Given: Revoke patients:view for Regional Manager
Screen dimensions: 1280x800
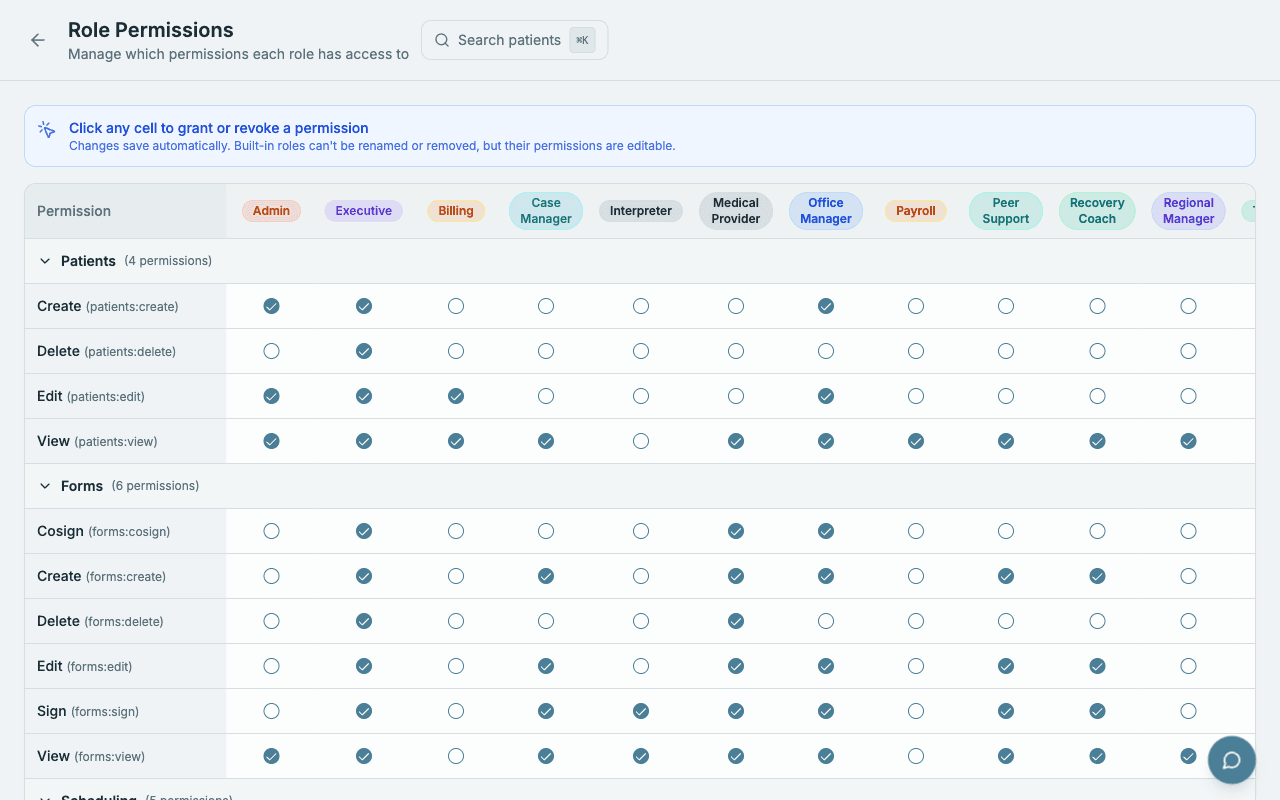Looking at the screenshot, I should click(x=1189, y=441).
